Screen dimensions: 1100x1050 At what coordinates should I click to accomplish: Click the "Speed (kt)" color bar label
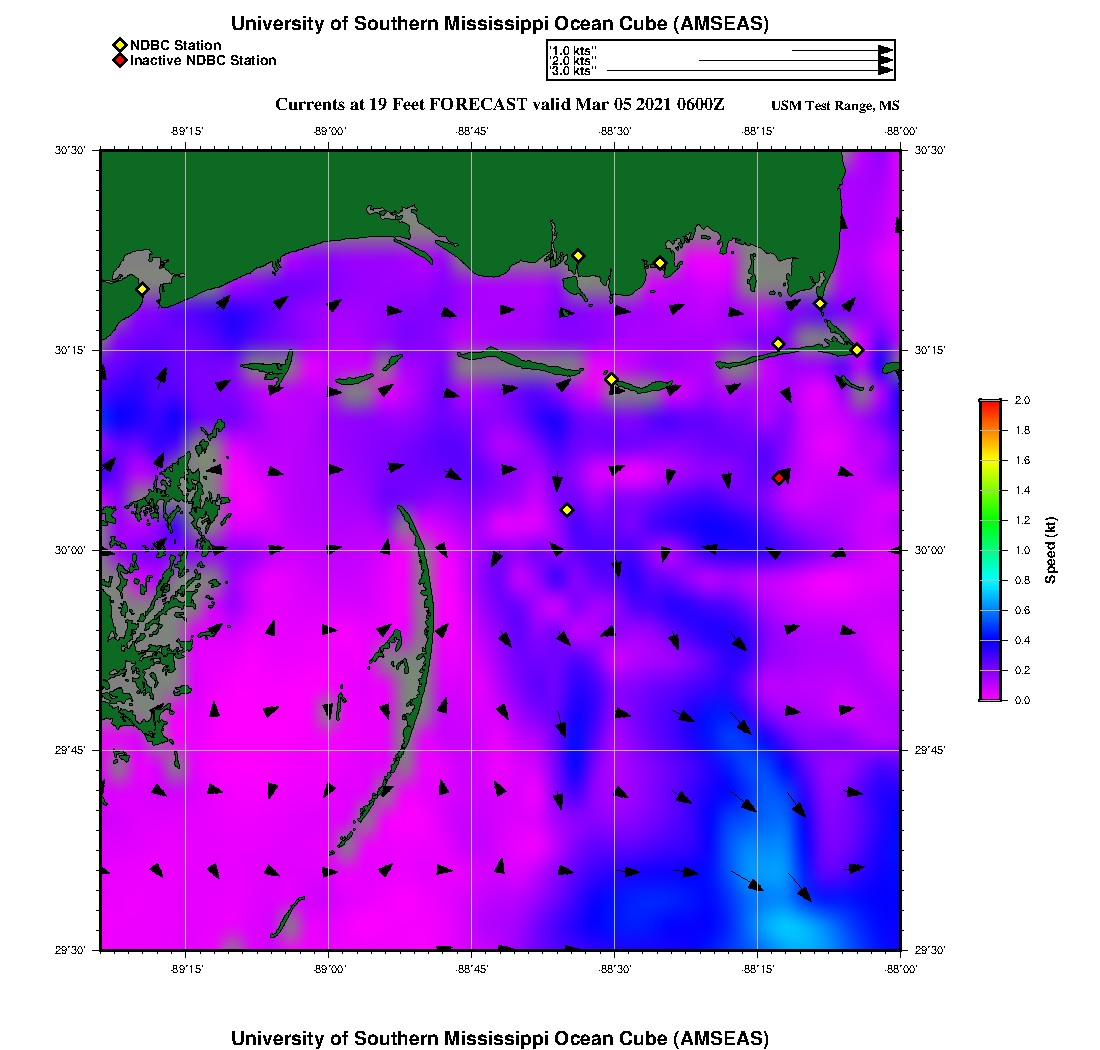[x=1051, y=550]
